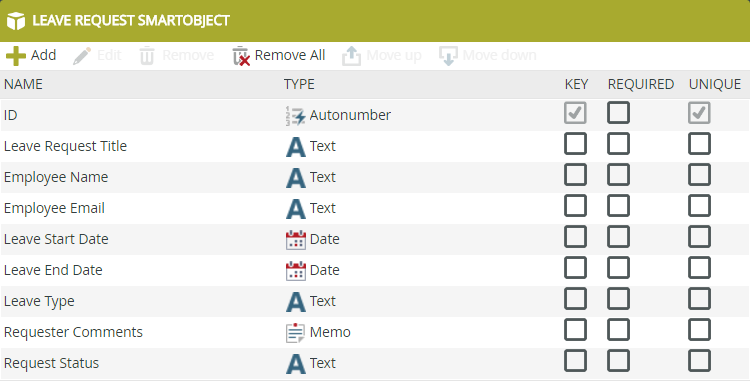Viewport: 750px width, 381px height.
Task: Select the Requester Comments row name
Action: coord(73,332)
